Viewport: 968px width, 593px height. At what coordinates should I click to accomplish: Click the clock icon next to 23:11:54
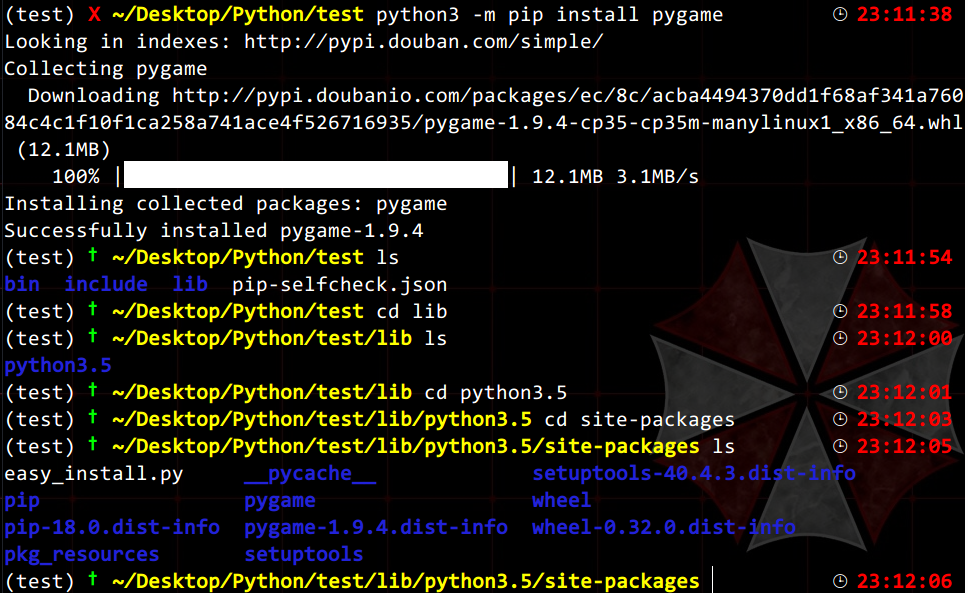(x=838, y=257)
